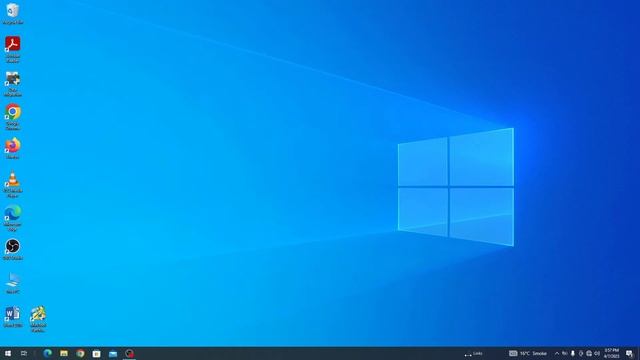This screenshot has width=640, height=360.
Task: Open the Windows Start menu
Action: click(x=8, y=353)
